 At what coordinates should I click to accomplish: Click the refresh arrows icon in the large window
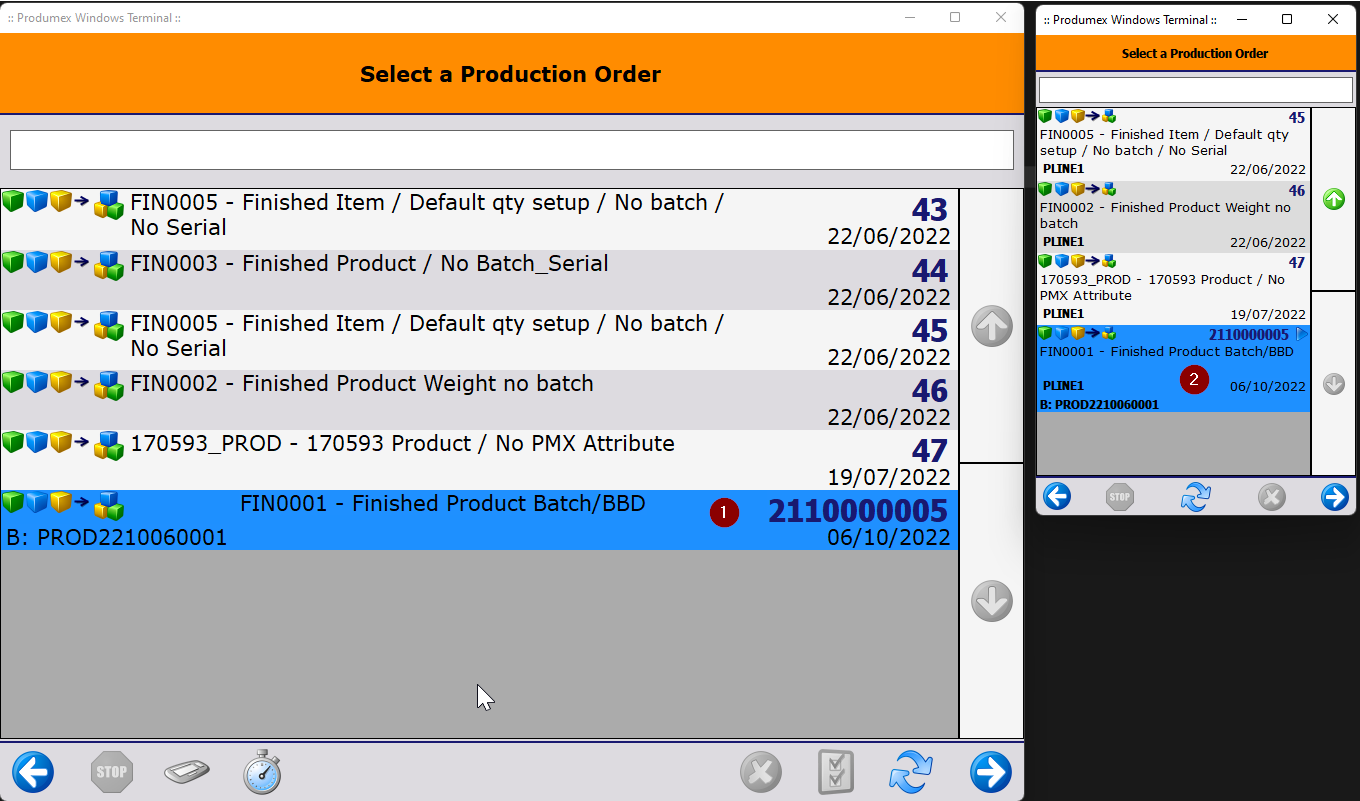pyautogui.click(x=911, y=772)
